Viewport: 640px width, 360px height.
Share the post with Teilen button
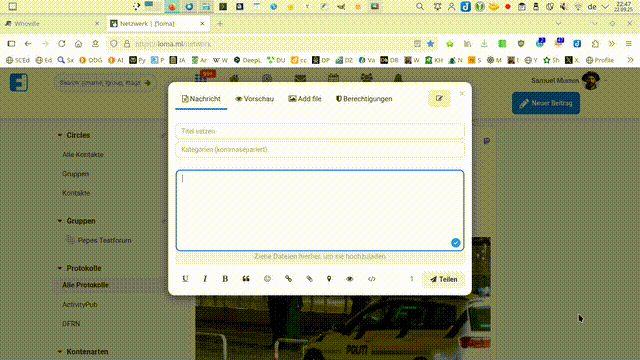pyautogui.click(x=444, y=279)
